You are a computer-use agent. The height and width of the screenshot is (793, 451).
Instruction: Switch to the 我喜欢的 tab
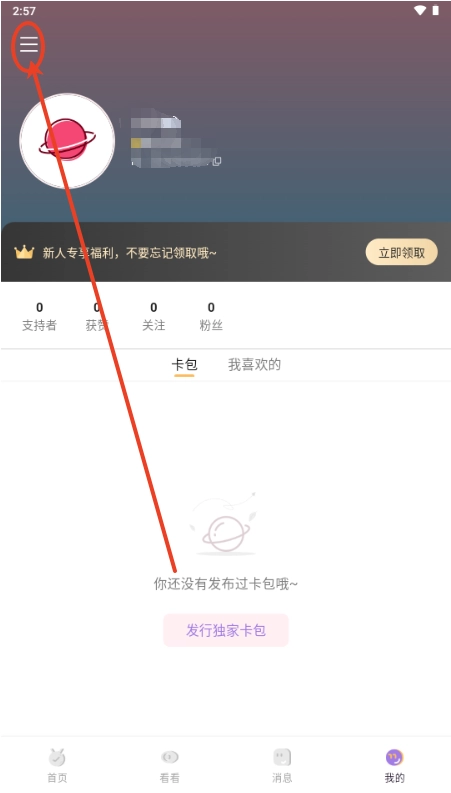tap(254, 365)
